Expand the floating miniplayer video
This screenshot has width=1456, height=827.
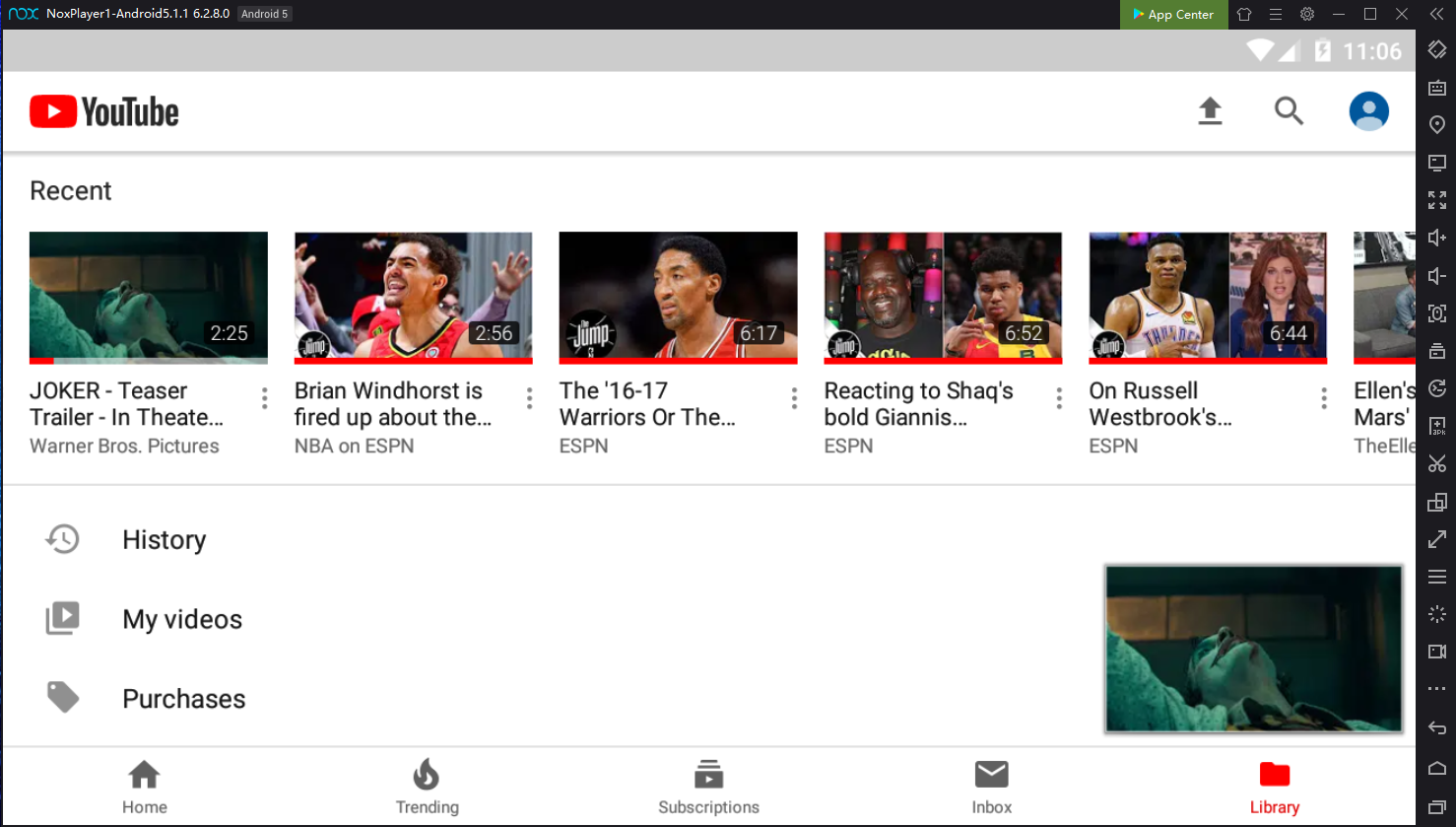[1253, 649]
